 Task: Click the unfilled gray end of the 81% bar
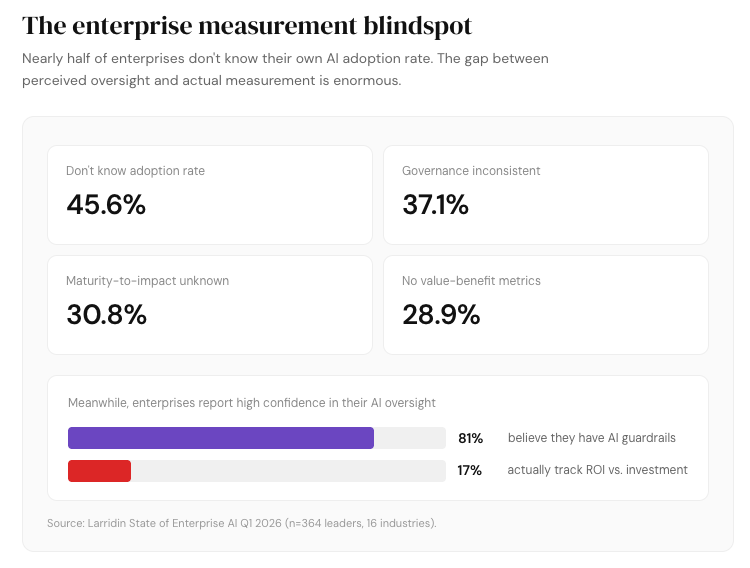(x=409, y=438)
